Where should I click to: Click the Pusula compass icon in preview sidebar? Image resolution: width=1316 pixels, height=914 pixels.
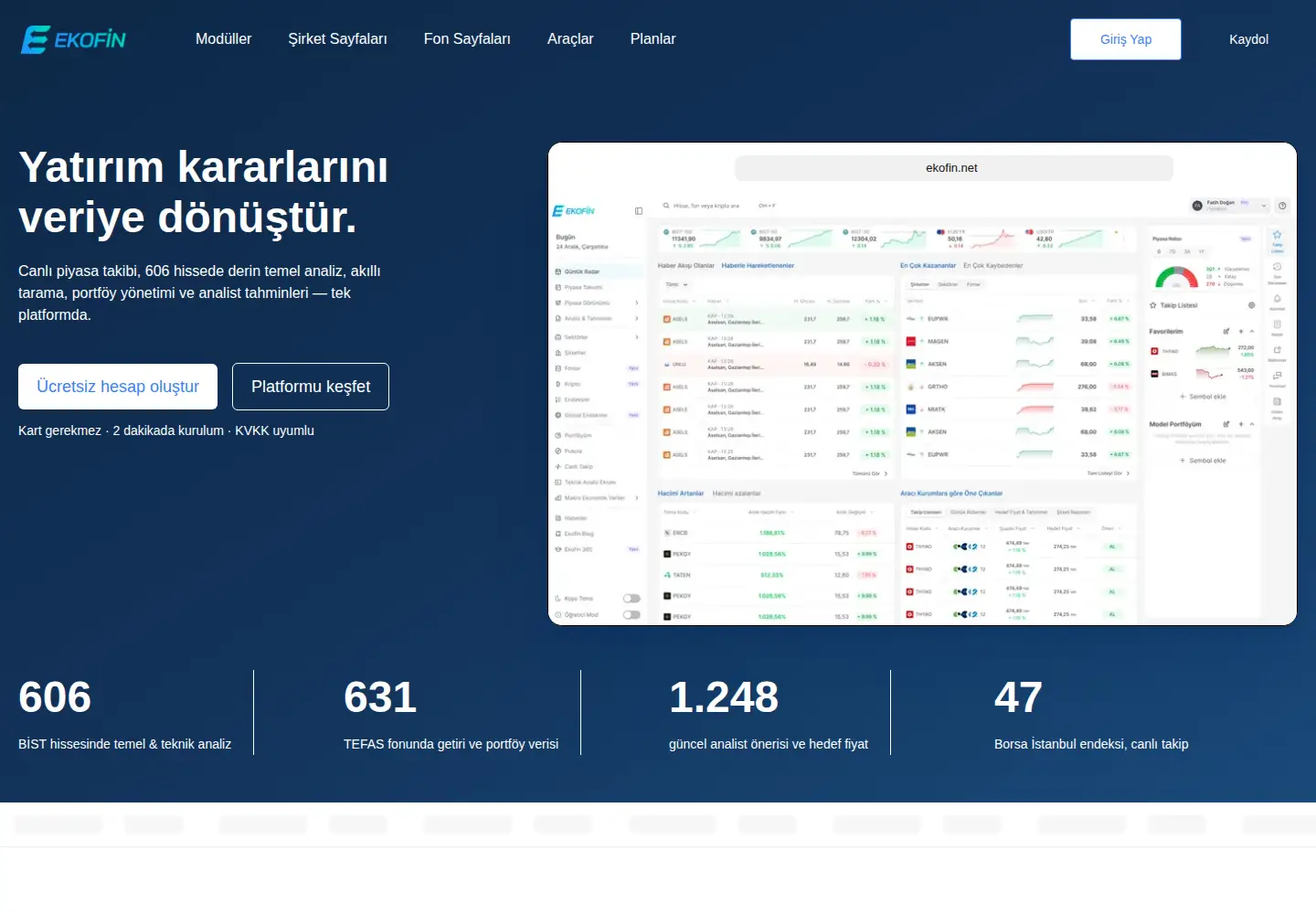(x=558, y=451)
